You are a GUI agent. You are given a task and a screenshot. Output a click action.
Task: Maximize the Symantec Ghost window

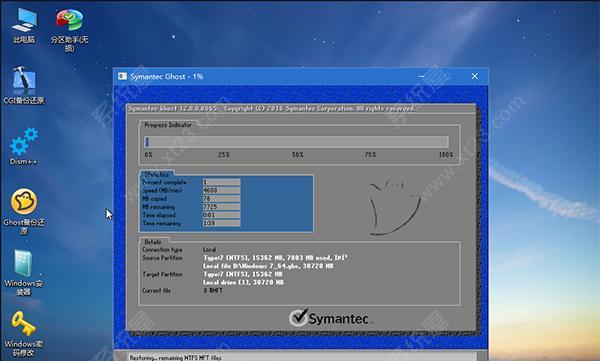point(447,76)
